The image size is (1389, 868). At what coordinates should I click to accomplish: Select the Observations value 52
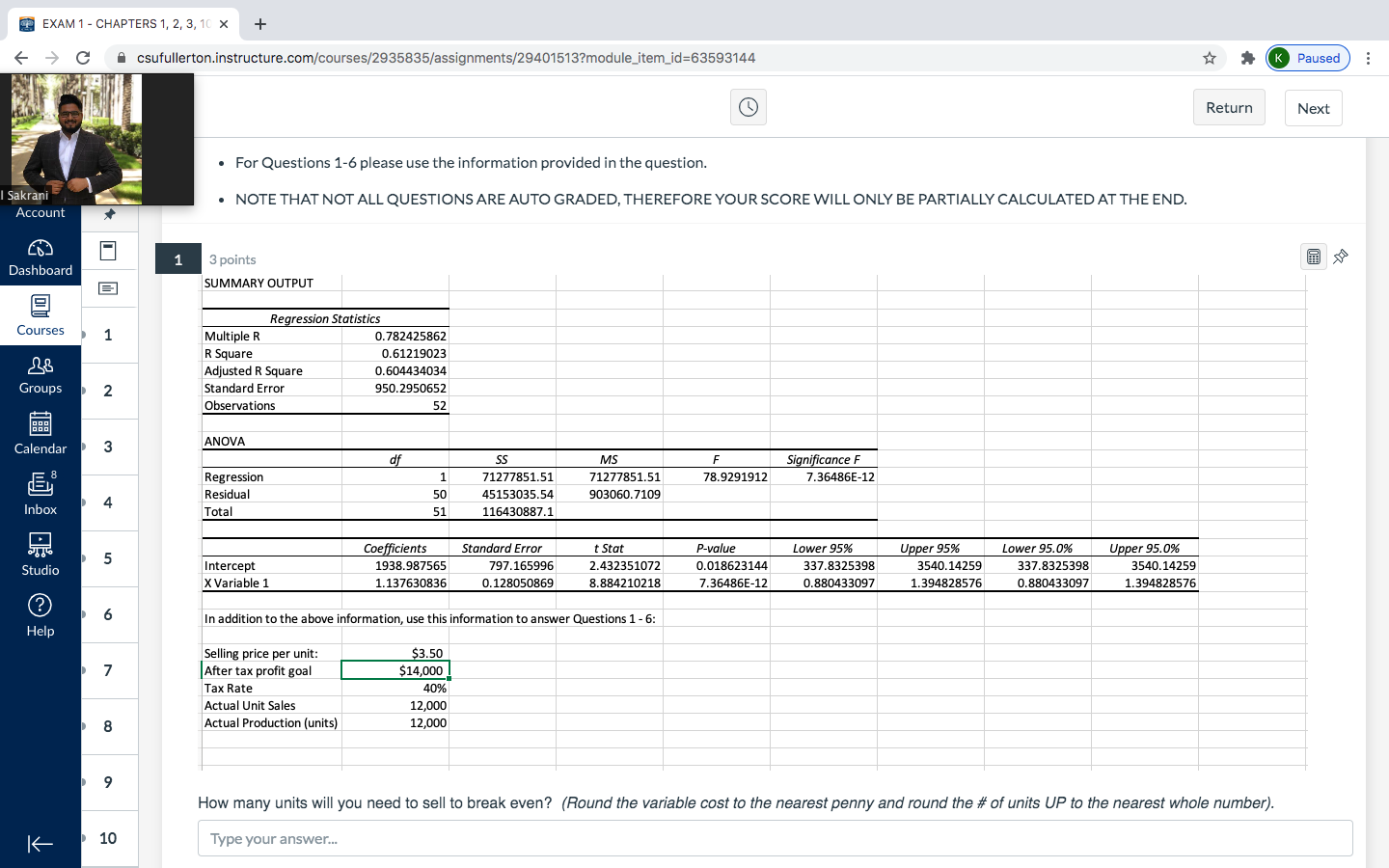(x=440, y=405)
